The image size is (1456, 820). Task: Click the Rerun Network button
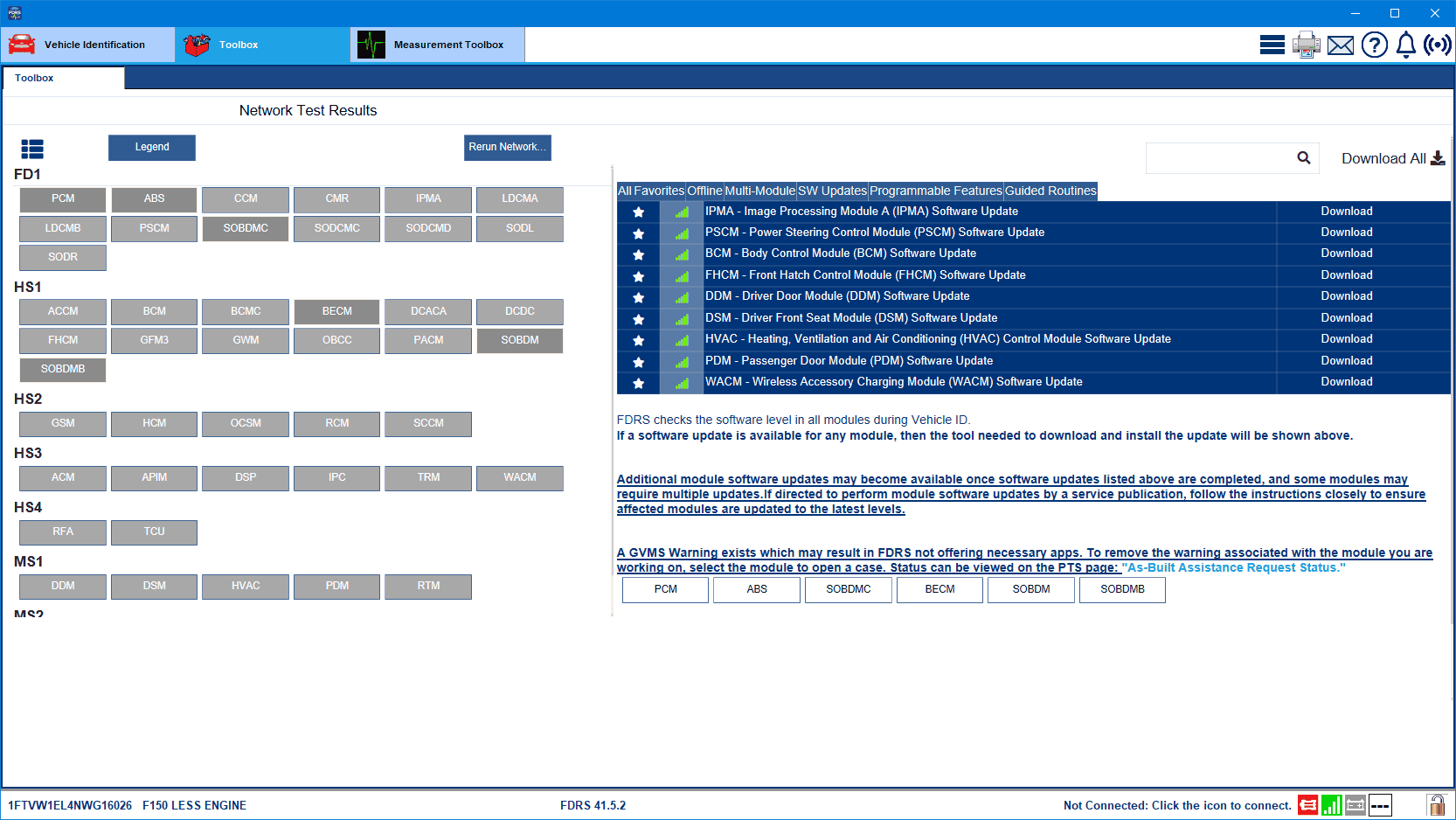click(x=507, y=147)
